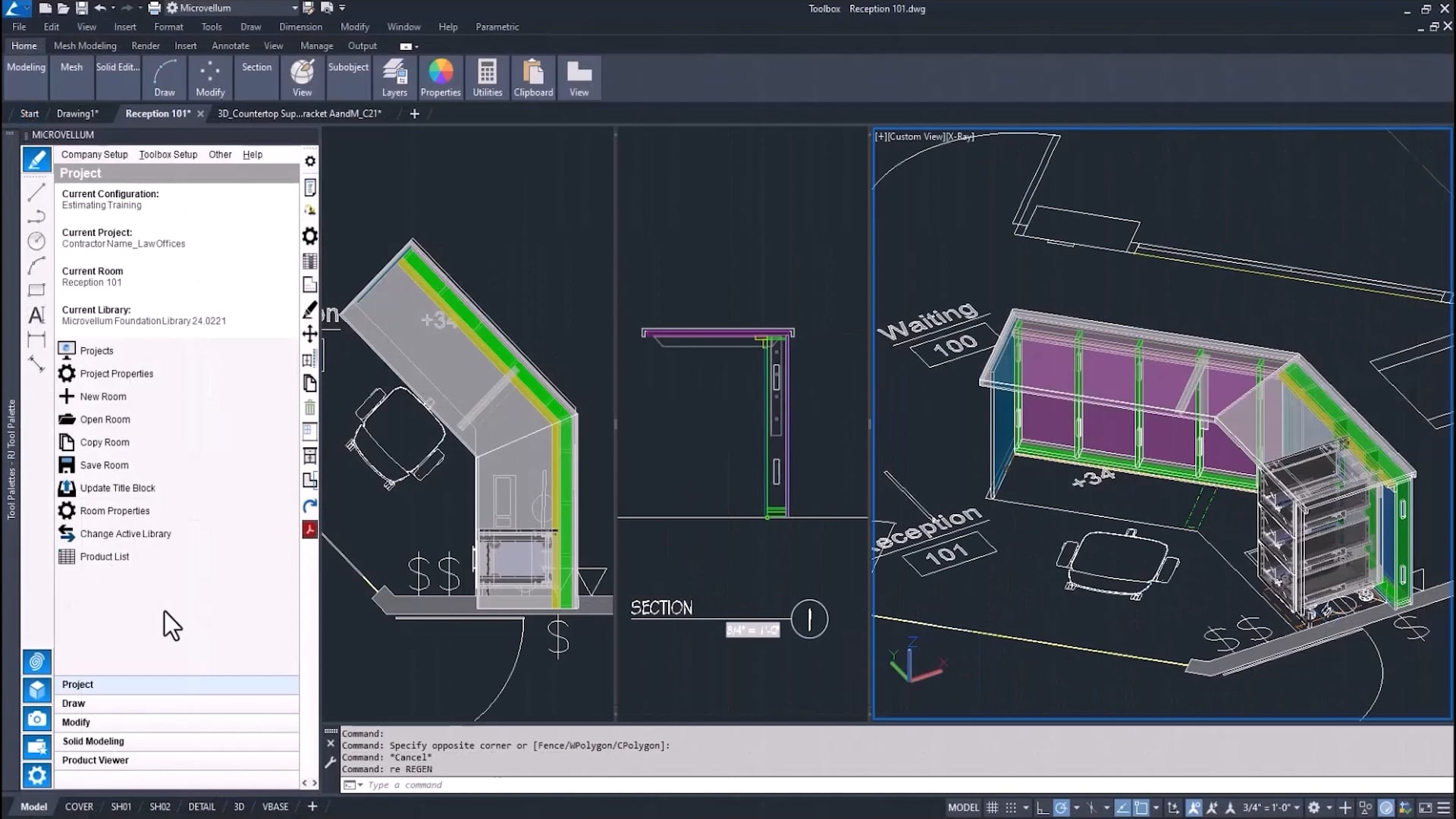This screenshot has width=1456, height=819.
Task: Click the spiral icon in palette sidebar
Action: [x=36, y=662]
